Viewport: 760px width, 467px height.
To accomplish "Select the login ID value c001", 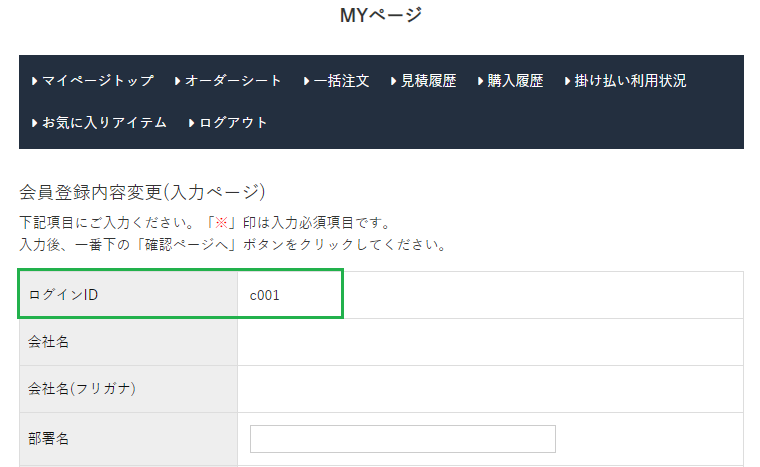I will (264, 295).
